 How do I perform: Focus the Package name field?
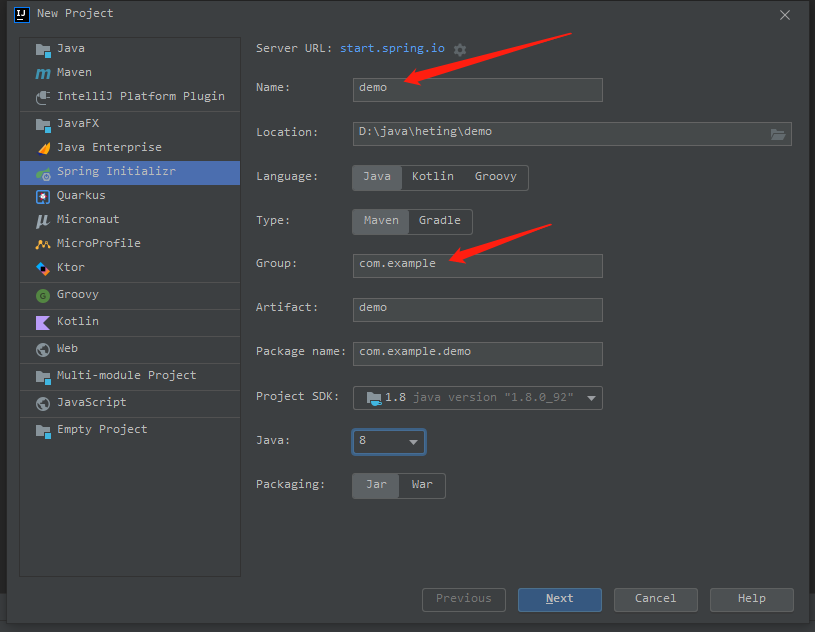pos(478,354)
